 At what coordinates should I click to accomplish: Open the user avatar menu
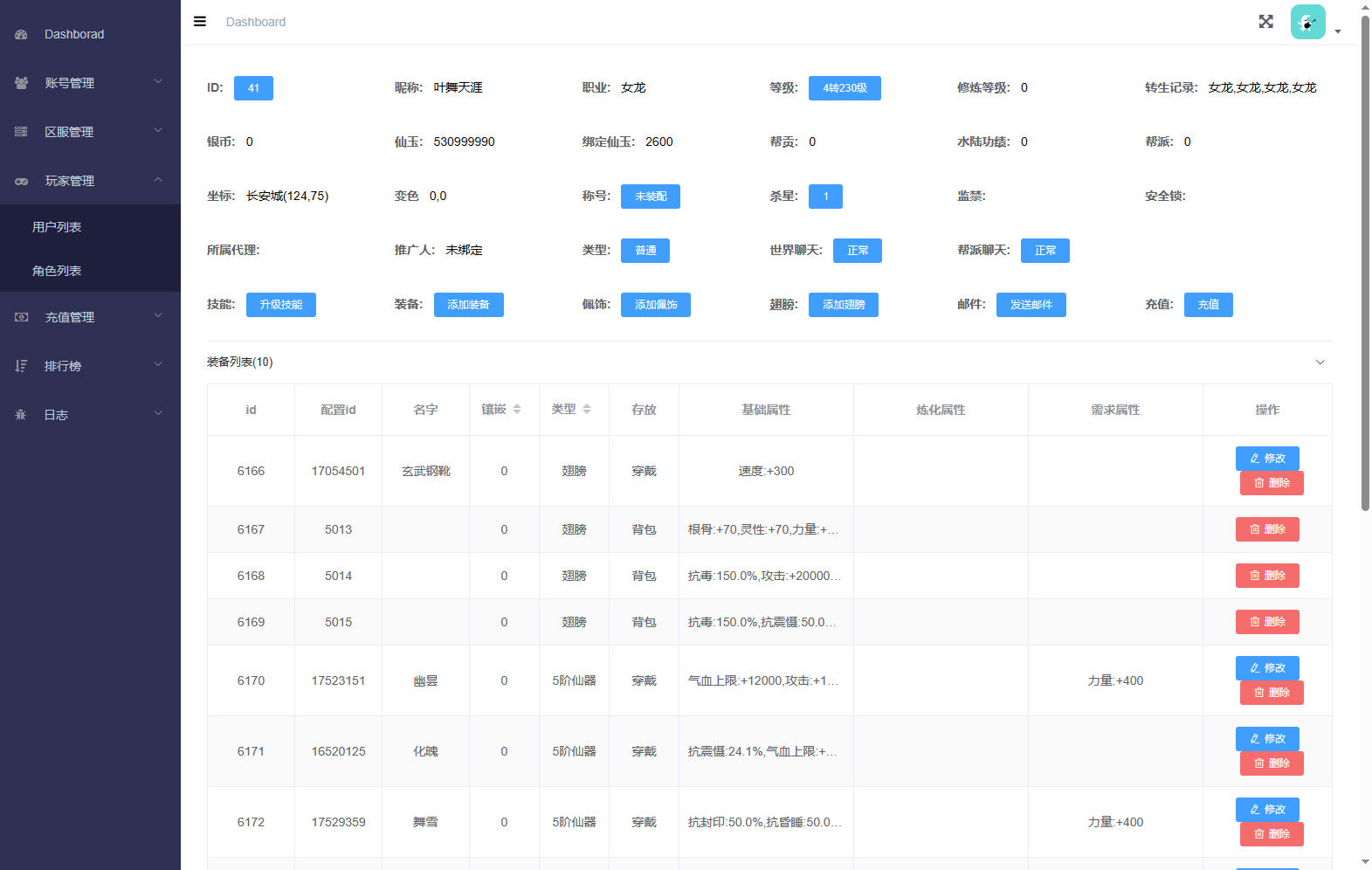pyautogui.click(x=1307, y=22)
